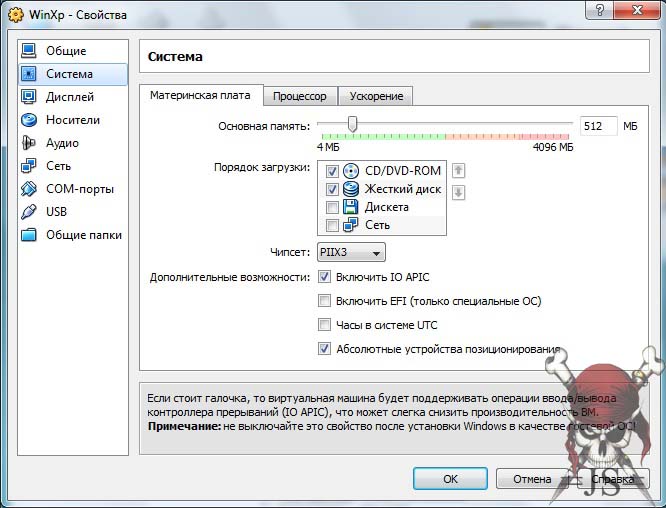666x508 pixels.
Task: Click the CD/DVD-ROM disc icon in boot order
Action: 351,171
